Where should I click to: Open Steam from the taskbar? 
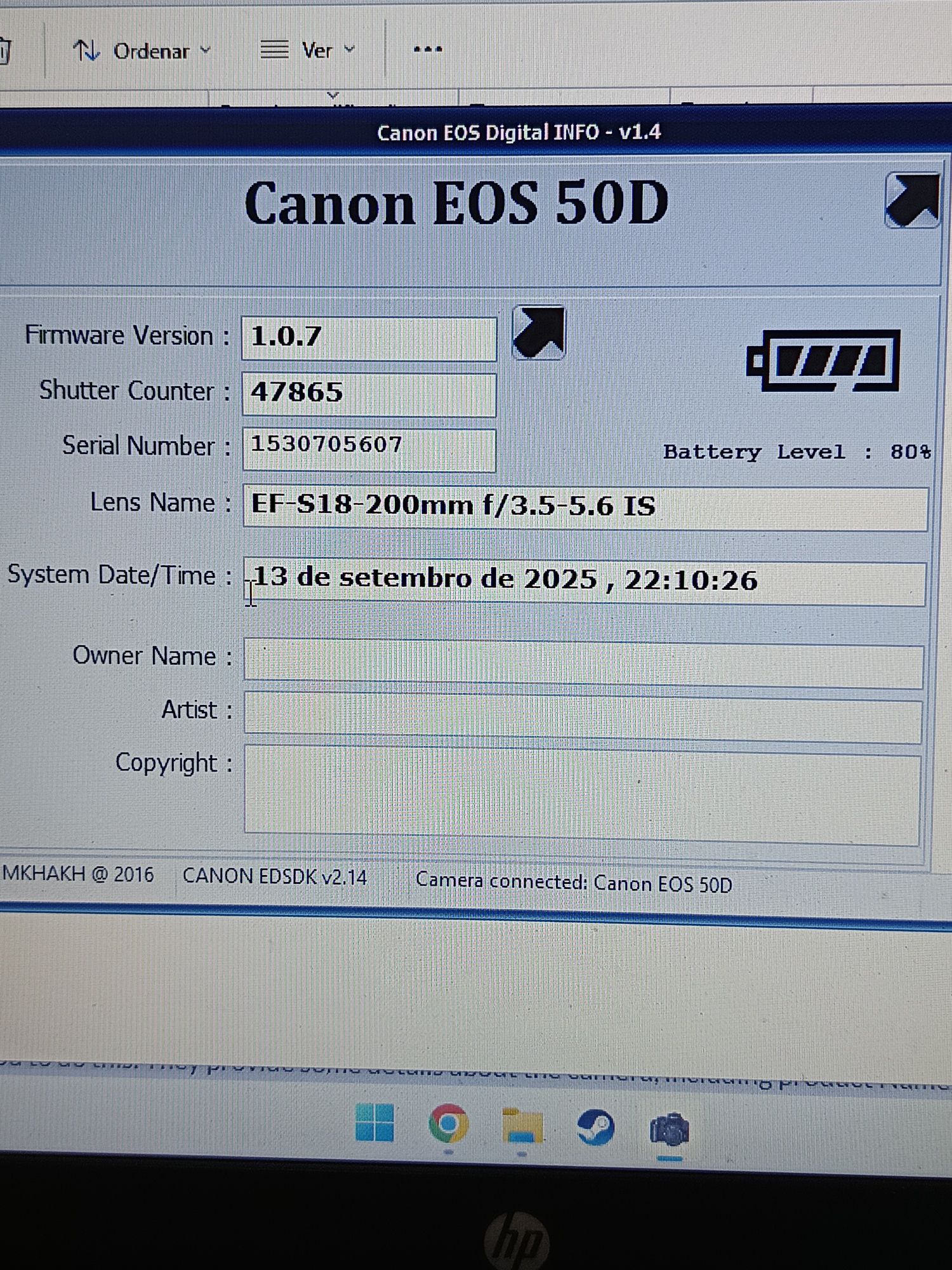(595, 1127)
